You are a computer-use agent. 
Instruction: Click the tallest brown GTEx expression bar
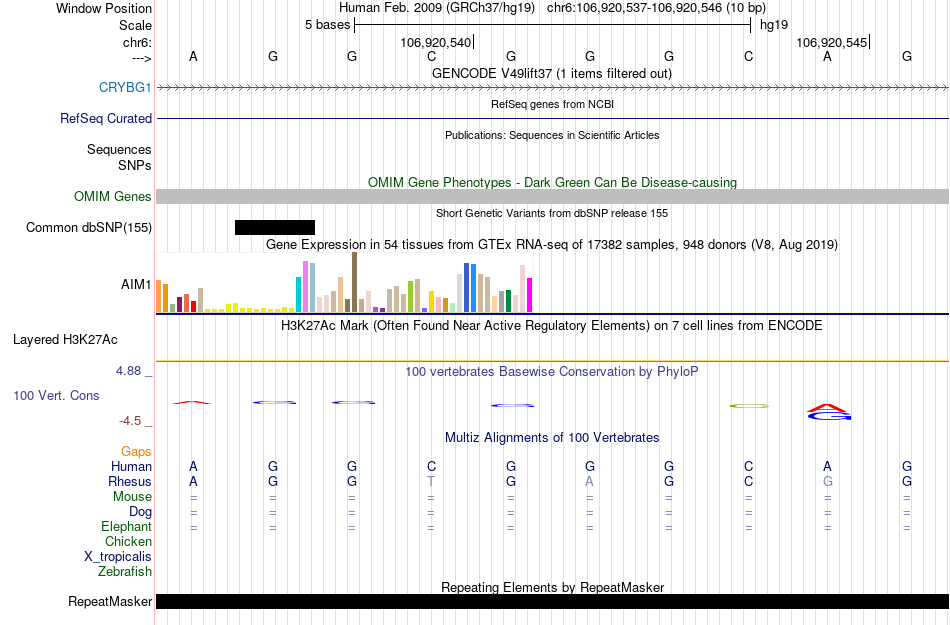tap(354, 282)
